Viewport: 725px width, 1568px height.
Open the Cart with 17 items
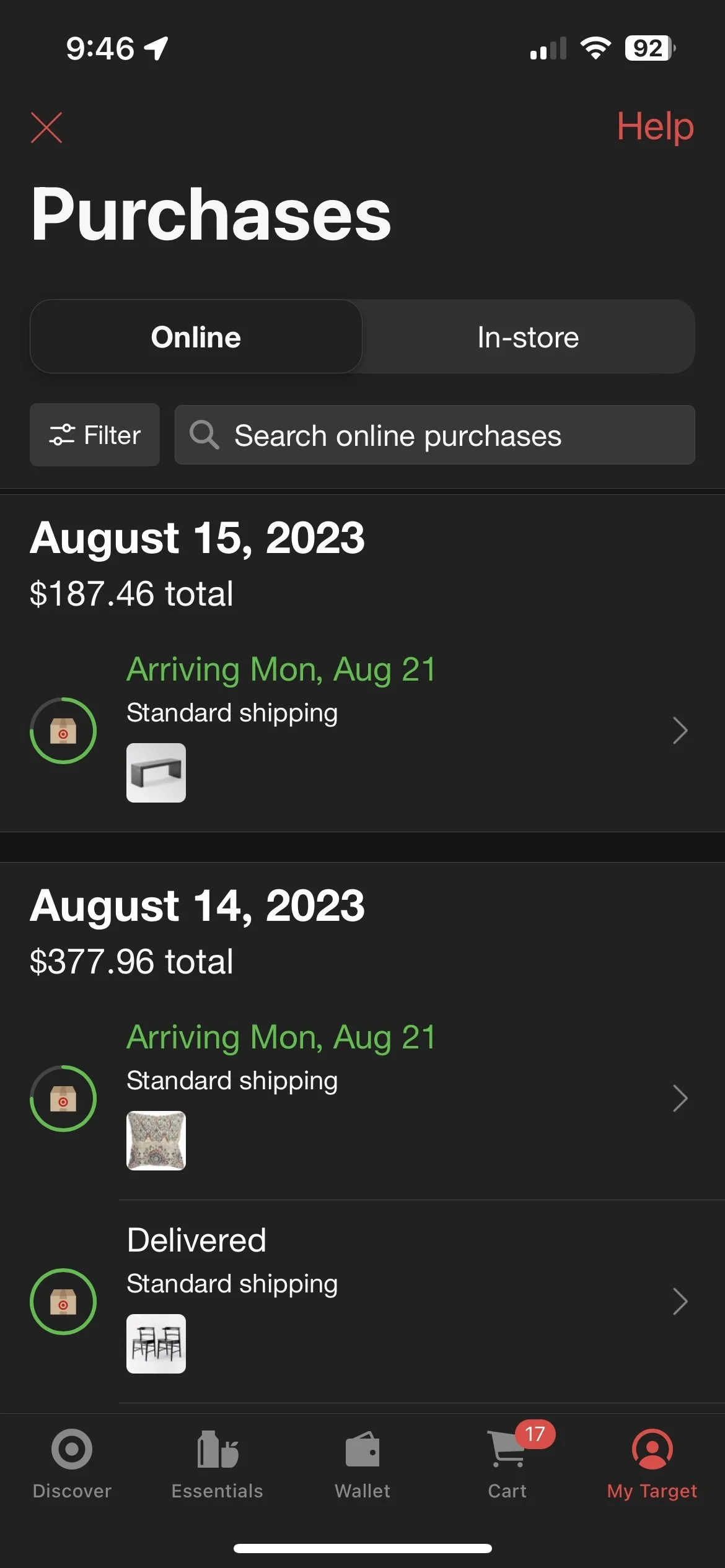click(x=508, y=1449)
